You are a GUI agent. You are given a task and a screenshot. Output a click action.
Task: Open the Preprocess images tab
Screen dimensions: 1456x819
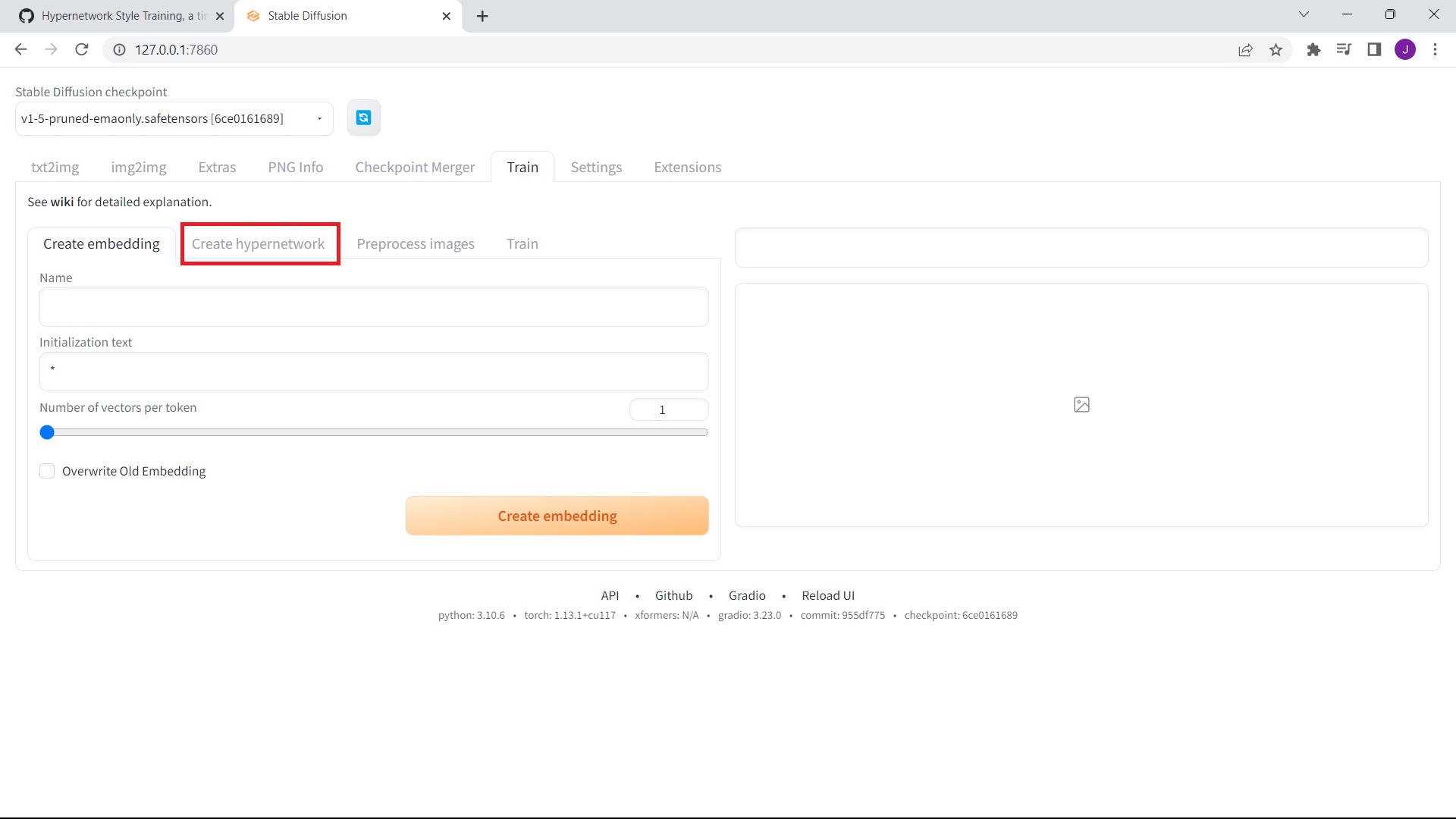416,243
